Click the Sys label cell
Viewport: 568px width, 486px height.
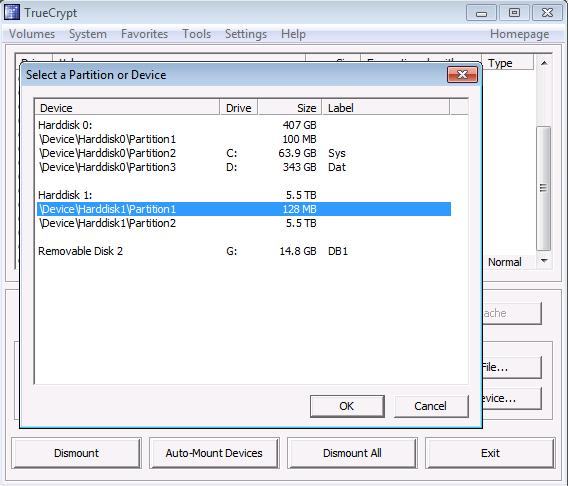pyautogui.click(x=337, y=153)
